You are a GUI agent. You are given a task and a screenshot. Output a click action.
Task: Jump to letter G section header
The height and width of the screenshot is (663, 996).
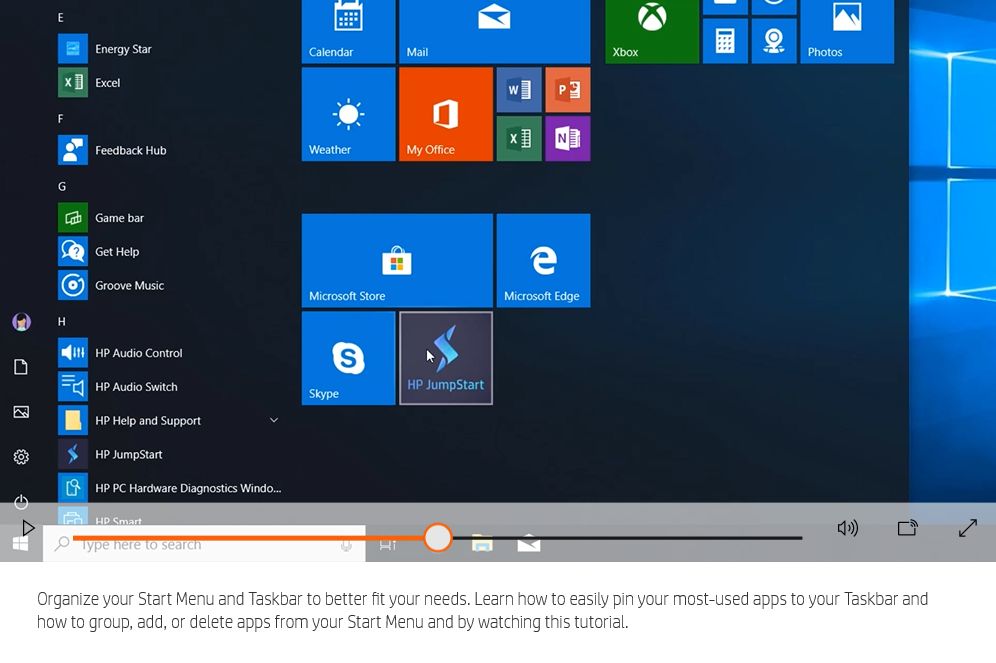pos(62,187)
